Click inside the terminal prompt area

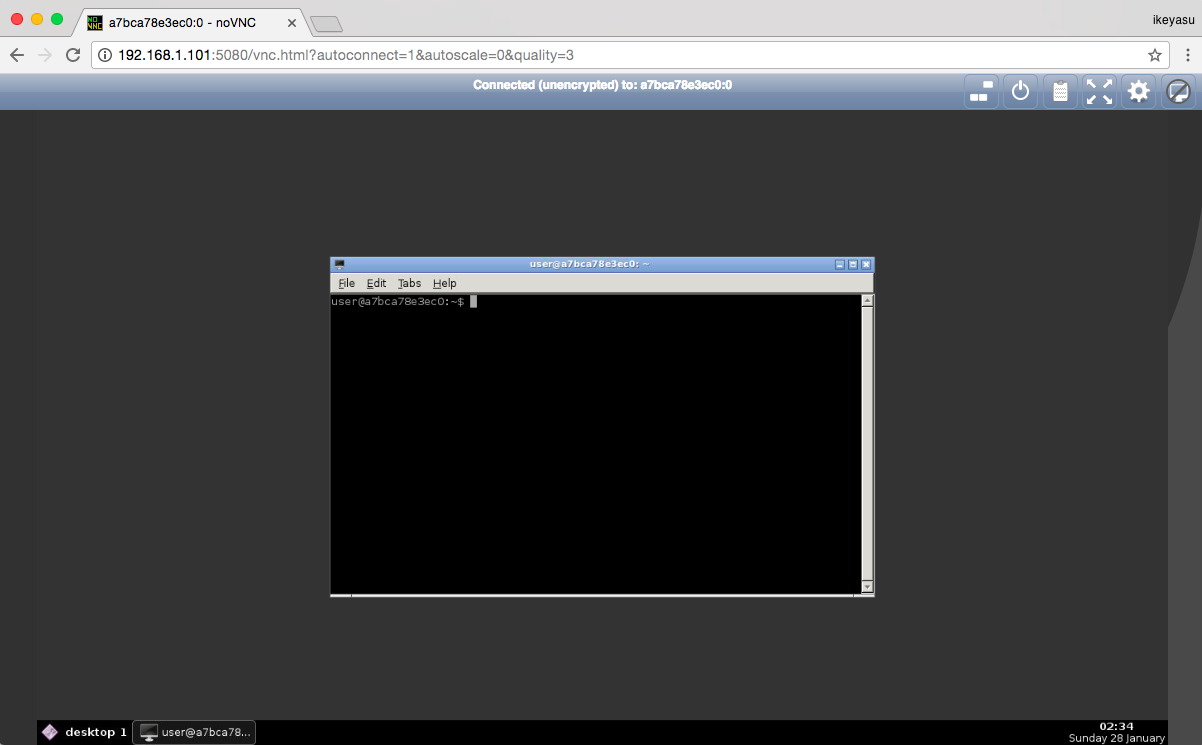596,444
